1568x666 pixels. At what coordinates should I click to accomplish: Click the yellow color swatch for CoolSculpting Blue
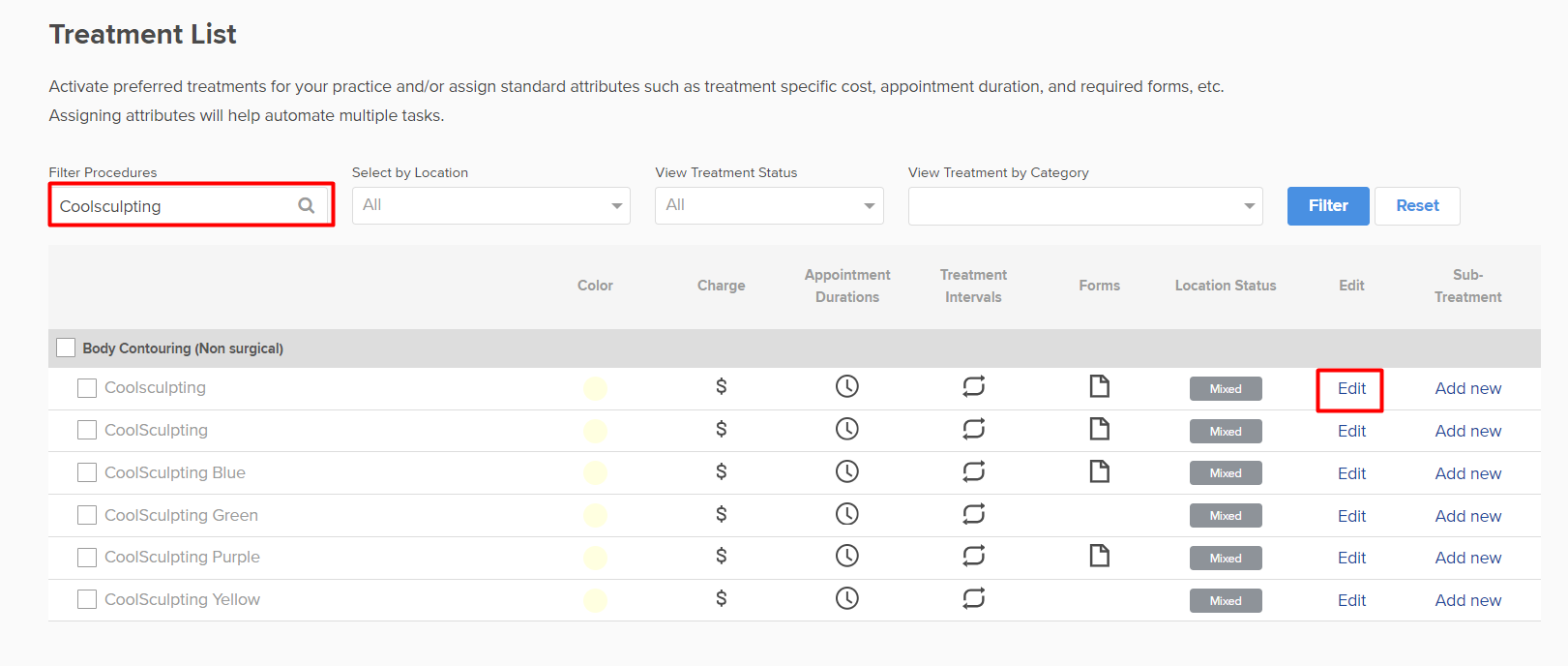595,472
